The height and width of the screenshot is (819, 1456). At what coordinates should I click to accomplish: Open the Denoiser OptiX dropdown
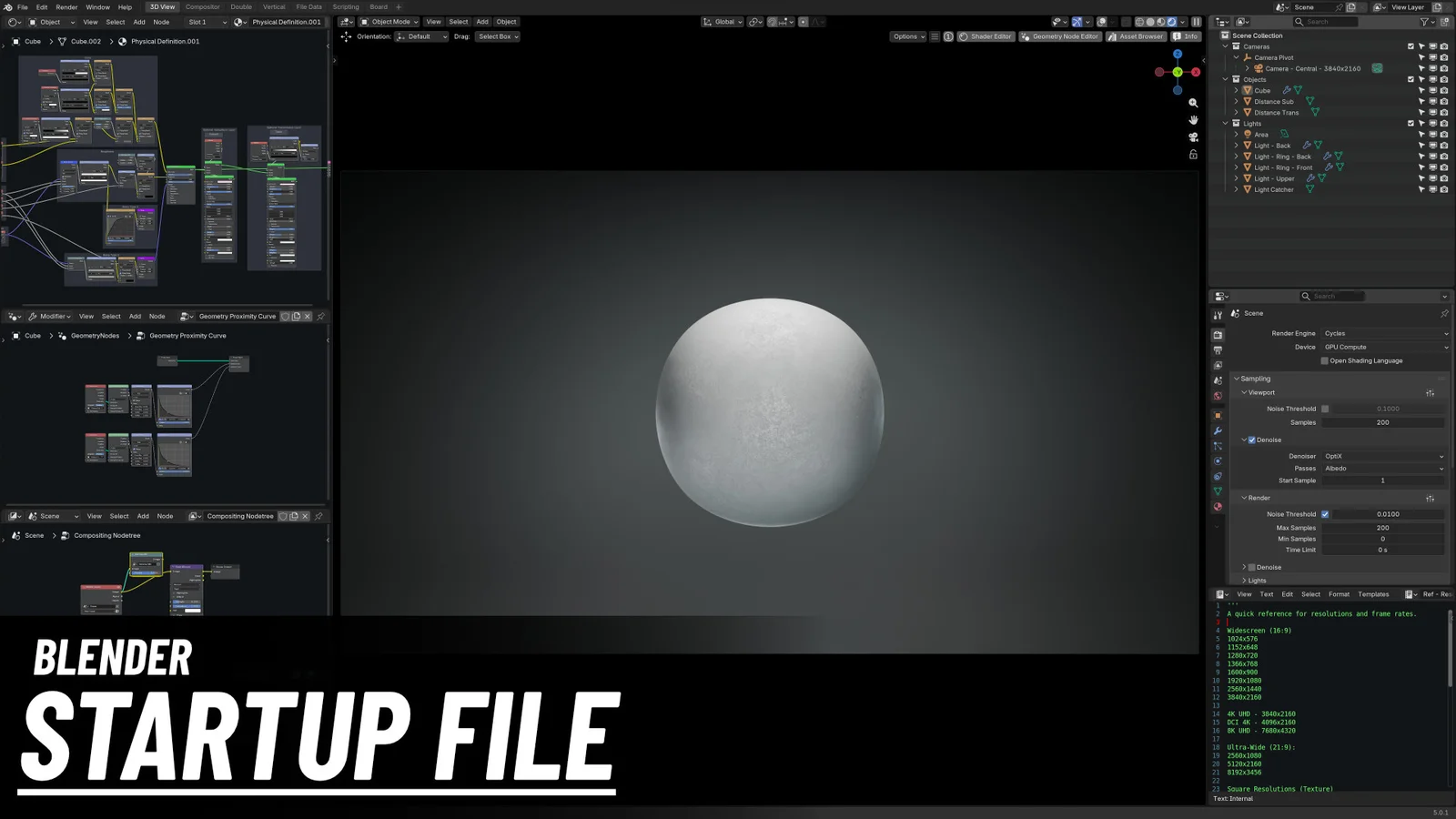point(1384,457)
